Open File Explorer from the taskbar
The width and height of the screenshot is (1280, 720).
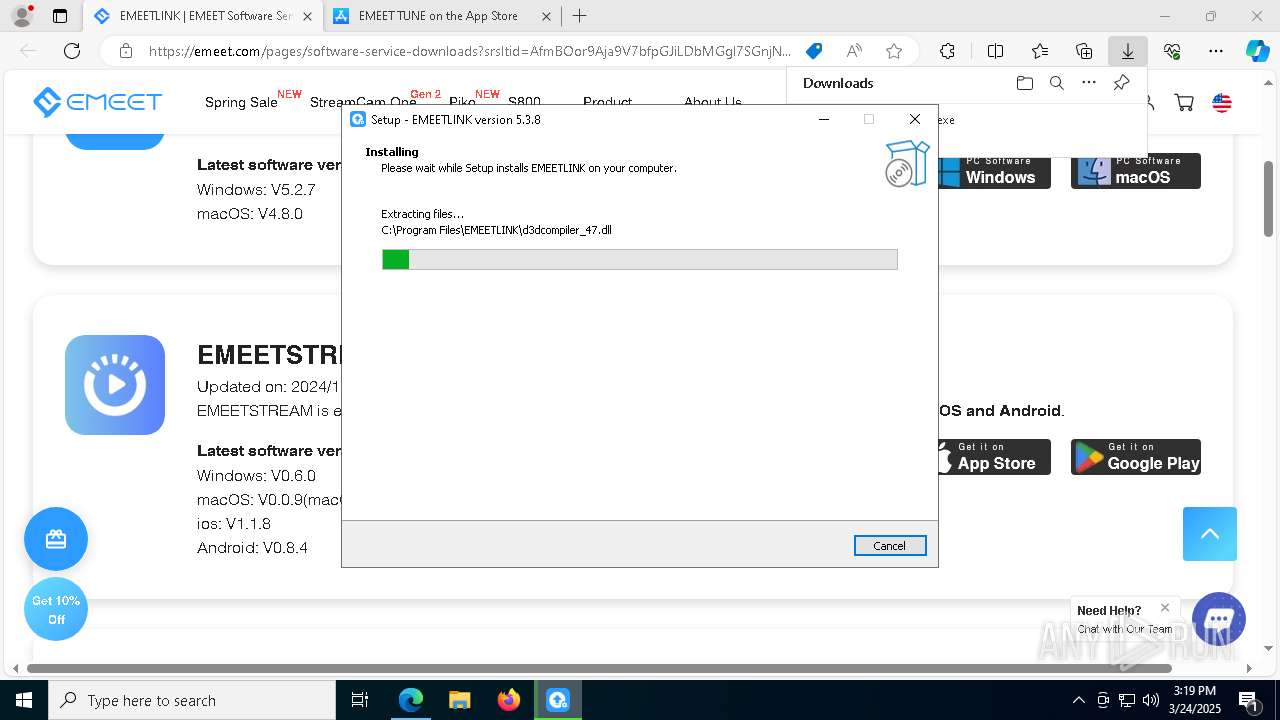(460, 700)
